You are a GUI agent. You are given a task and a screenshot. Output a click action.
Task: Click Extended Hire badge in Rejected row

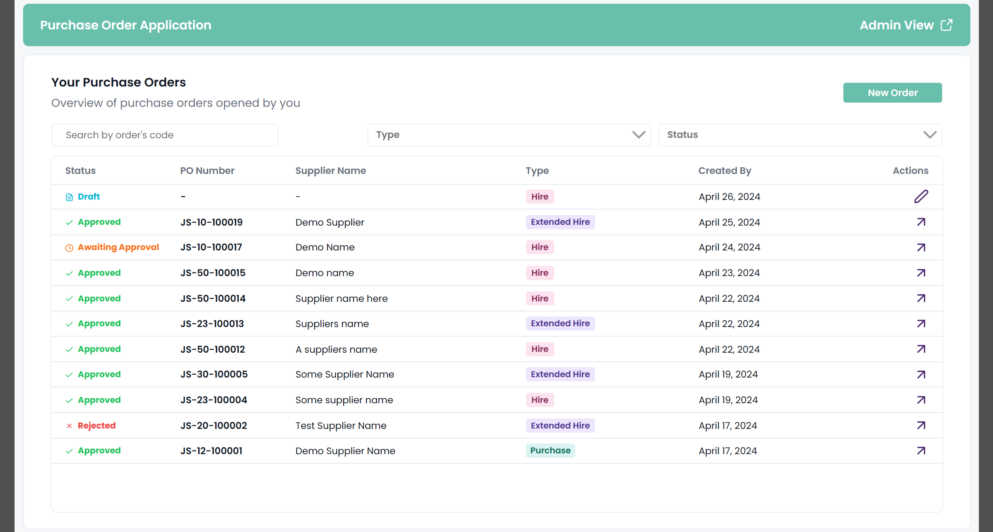point(560,426)
